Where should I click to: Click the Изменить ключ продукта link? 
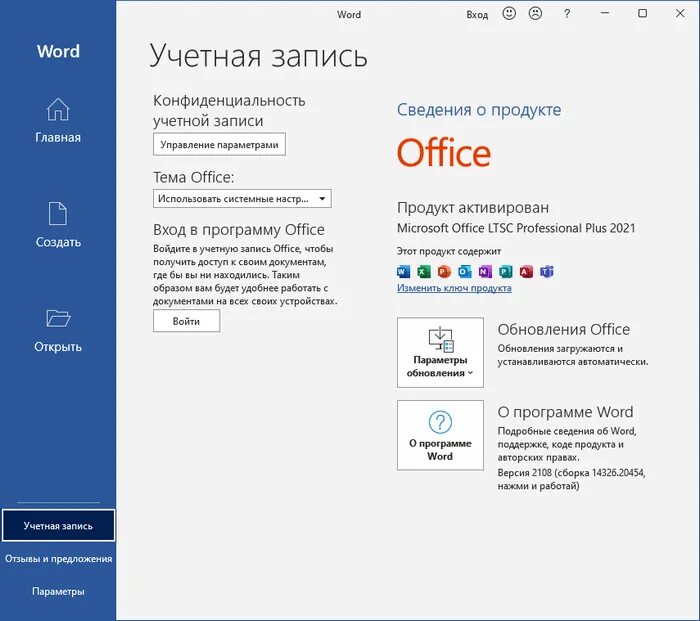tap(454, 288)
